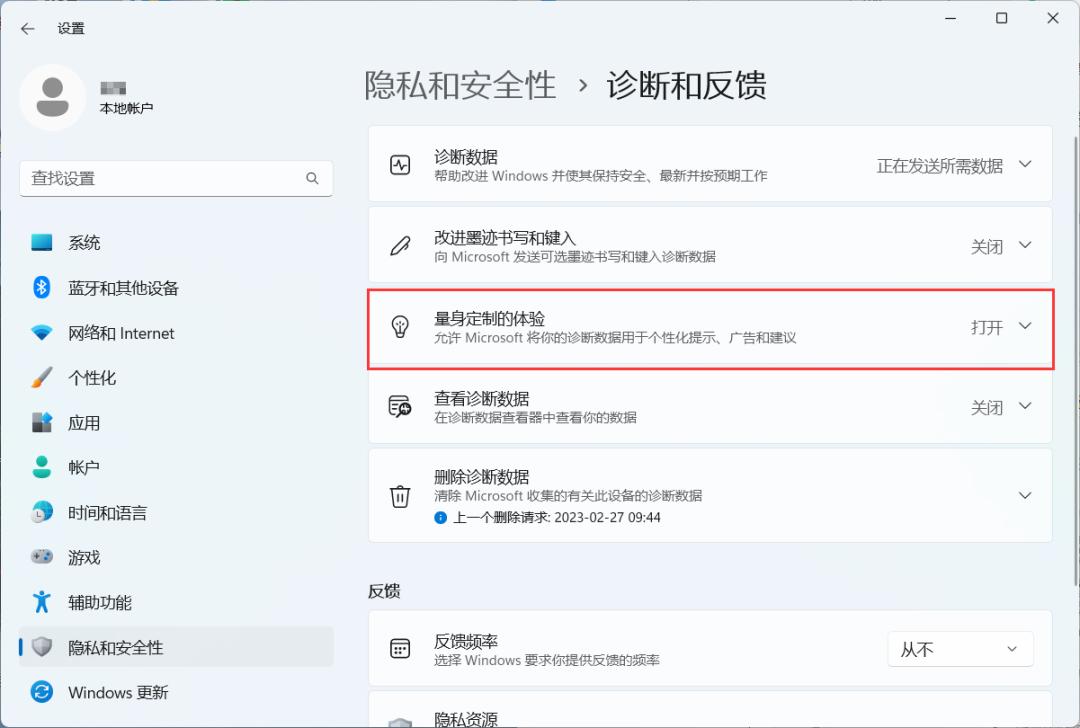Click the 查找设置 search field
1080x728 pixels.
pos(176,178)
